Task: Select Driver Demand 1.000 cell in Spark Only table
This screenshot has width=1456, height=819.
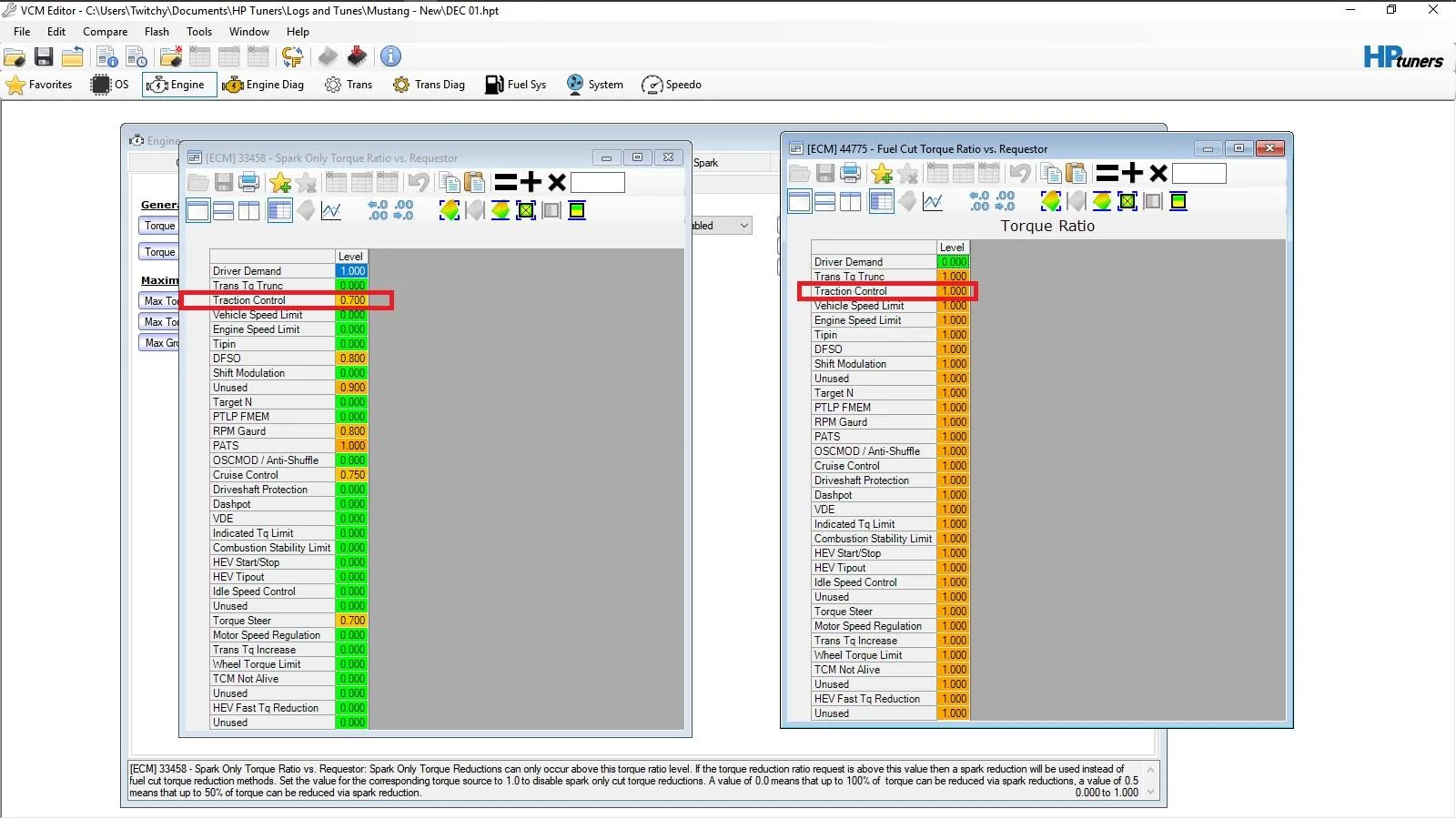Action: pyautogui.click(x=352, y=271)
